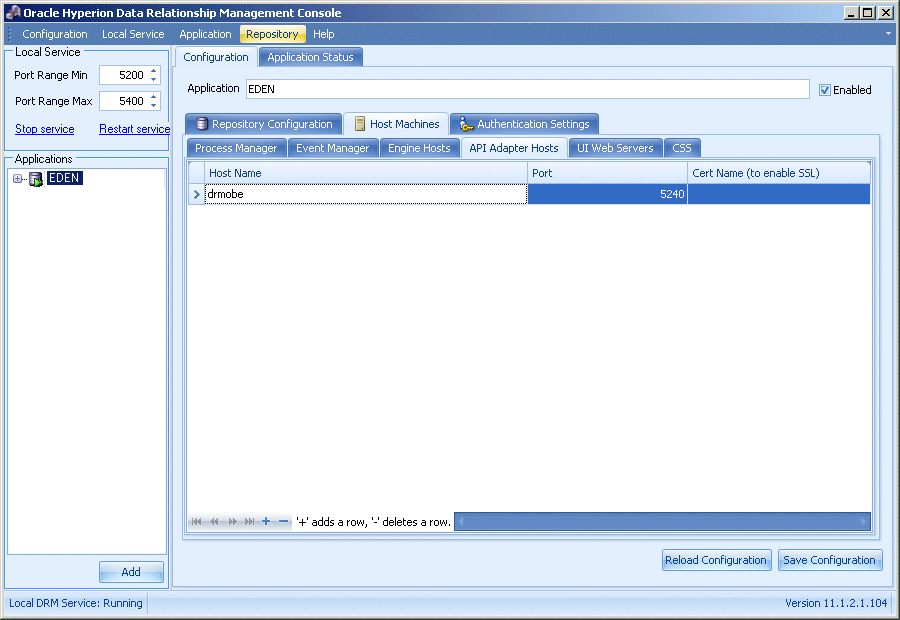This screenshot has height=620, width=900.
Task: Expand the EDEN application tree node
Action: (x=17, y=179)
